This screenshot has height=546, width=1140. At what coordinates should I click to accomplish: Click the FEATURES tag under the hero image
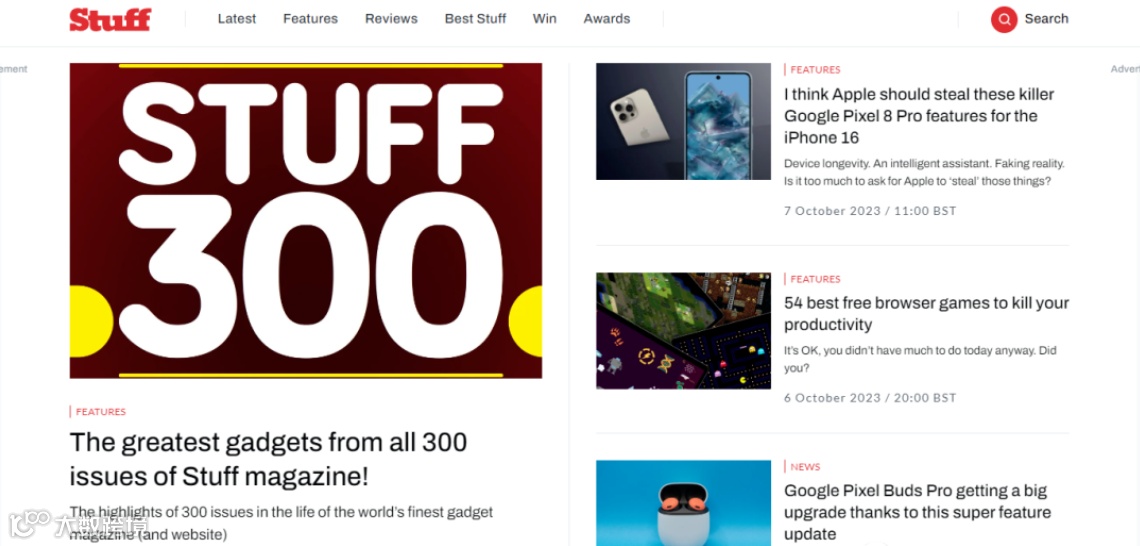(x=100, y=411)
